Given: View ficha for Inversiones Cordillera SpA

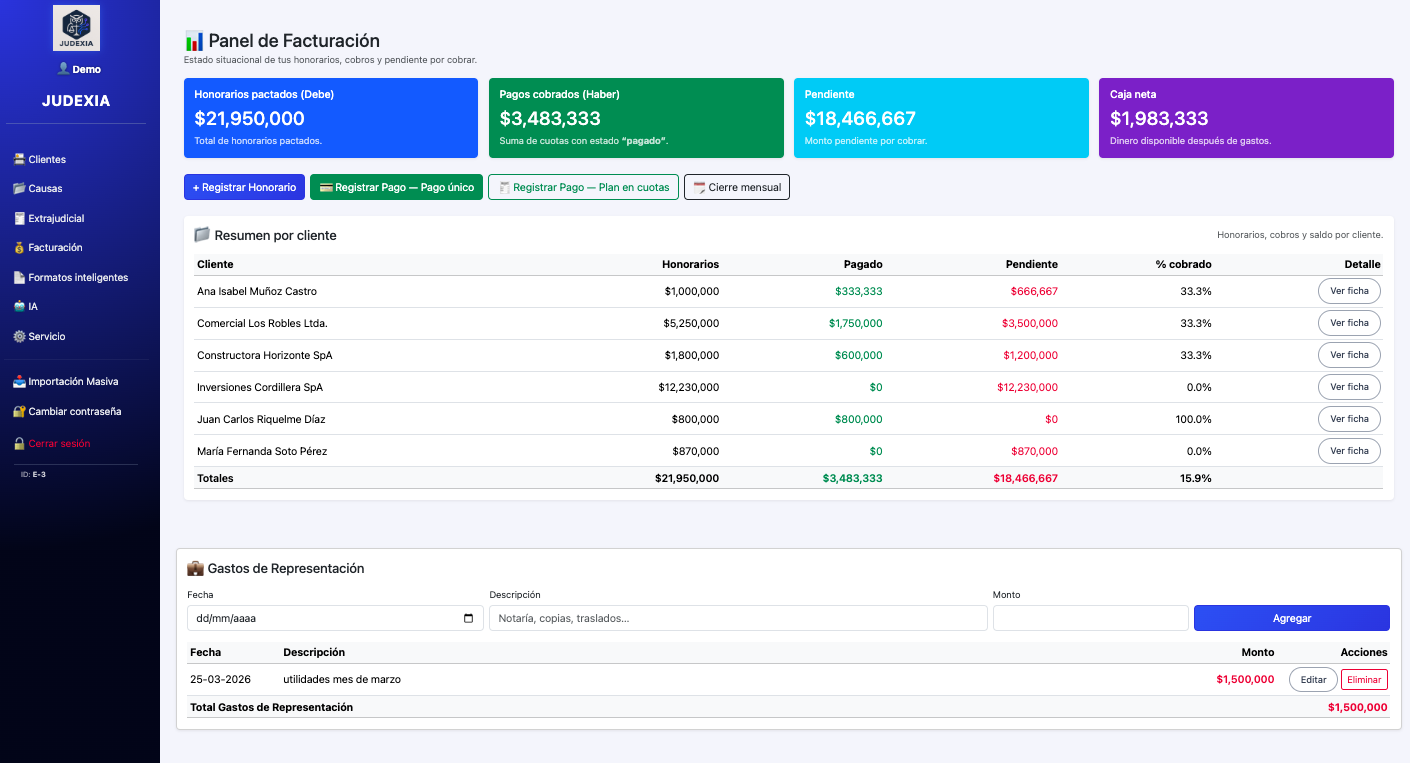Looking at the screenshot, I should 1348,387.
